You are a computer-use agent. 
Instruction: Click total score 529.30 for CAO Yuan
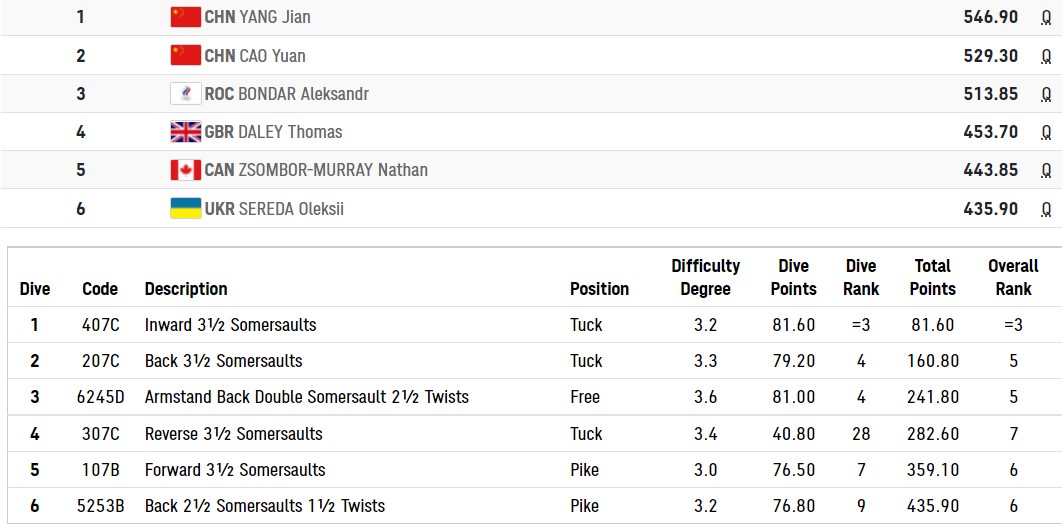click(x=990, y=56)
